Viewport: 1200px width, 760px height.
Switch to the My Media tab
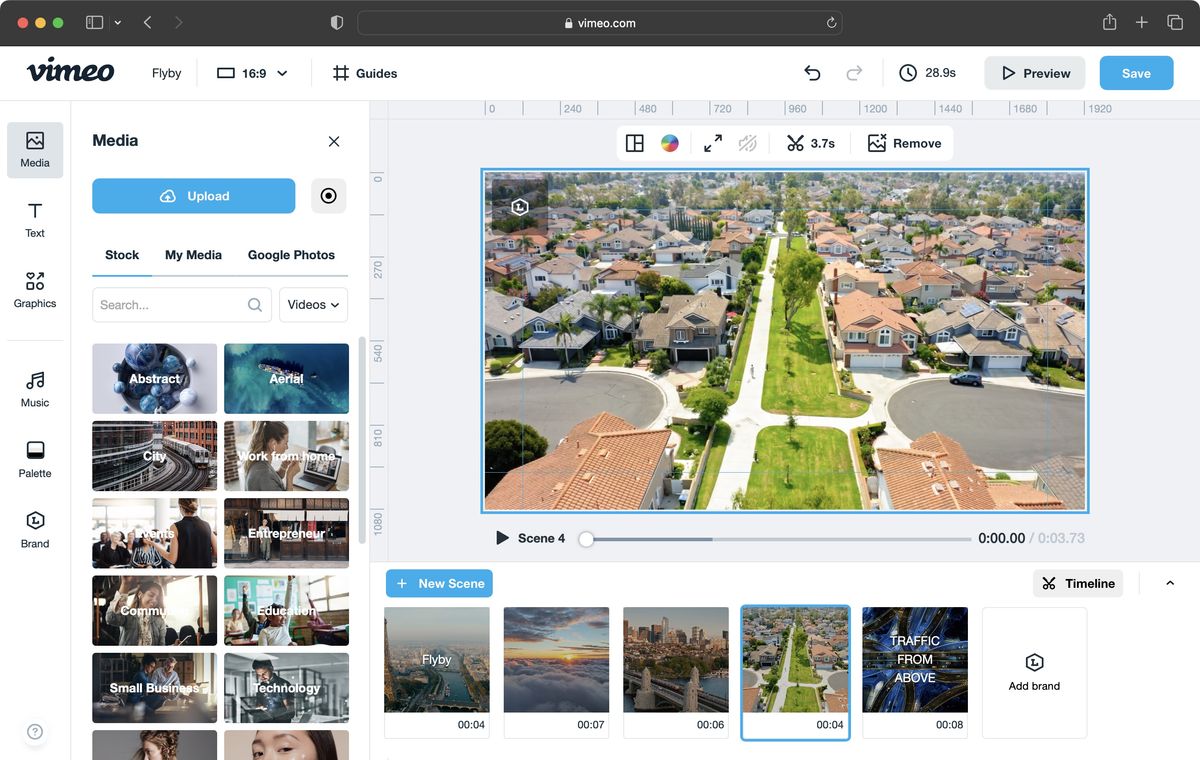pyautogui.click(x=193, y=255)
